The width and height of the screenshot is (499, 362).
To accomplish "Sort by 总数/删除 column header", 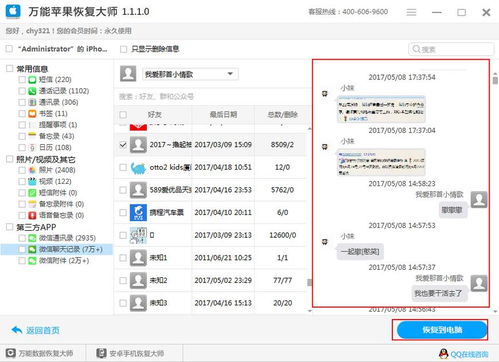I will pos(282,115).
